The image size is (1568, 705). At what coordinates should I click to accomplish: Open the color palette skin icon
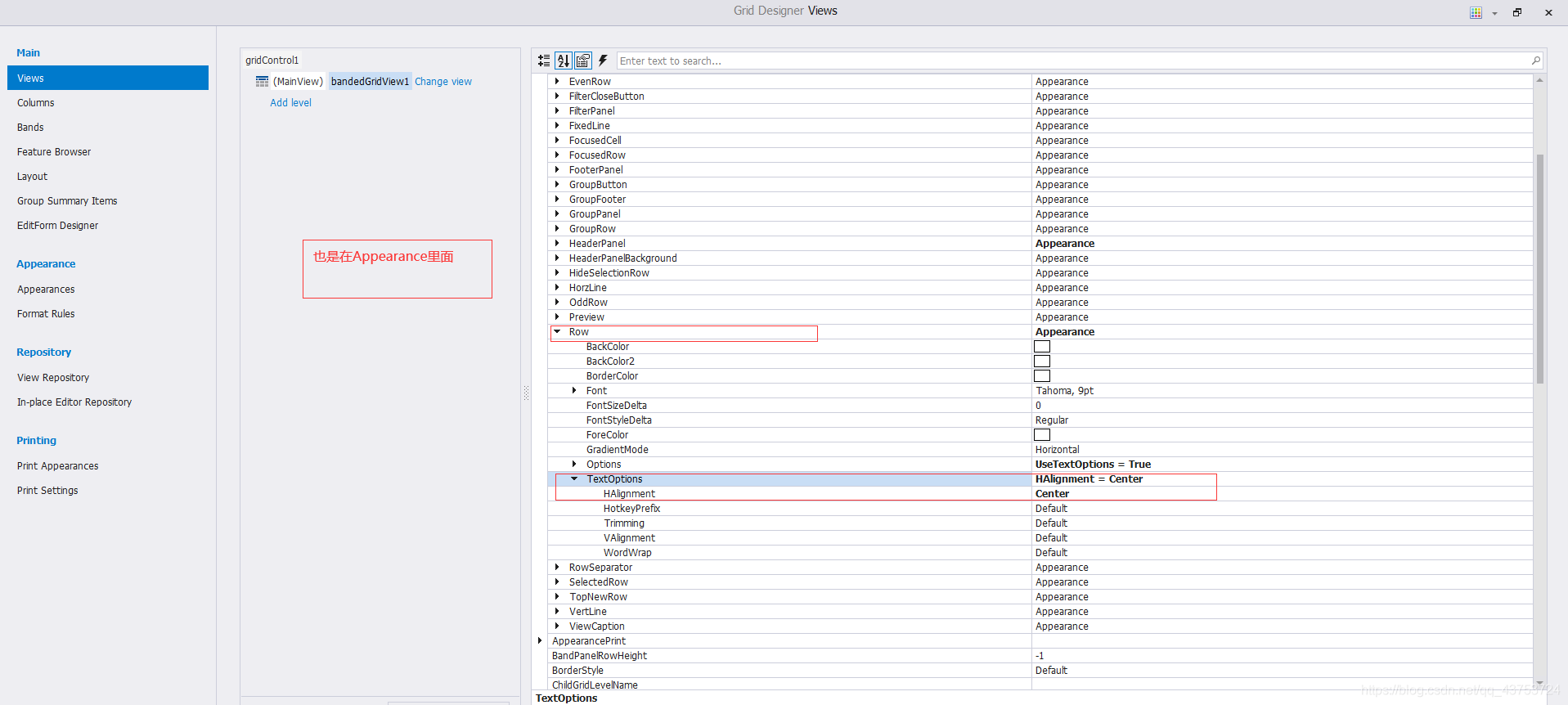coord(1476,12)
